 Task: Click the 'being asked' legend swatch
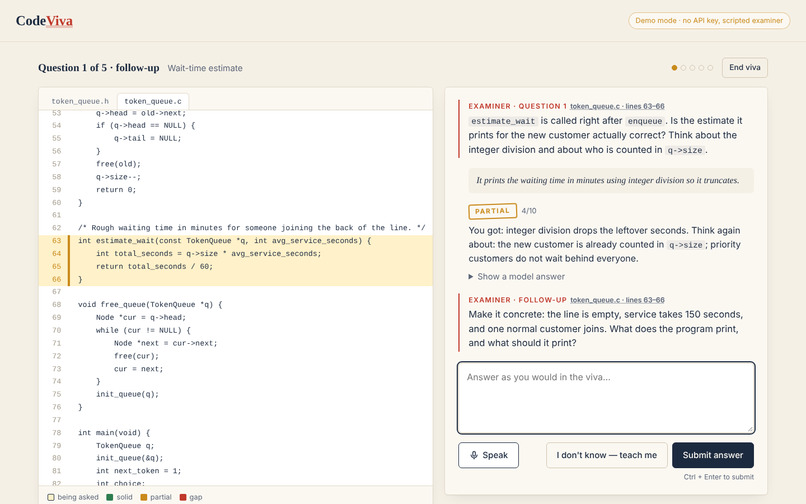tap(51, 497)
